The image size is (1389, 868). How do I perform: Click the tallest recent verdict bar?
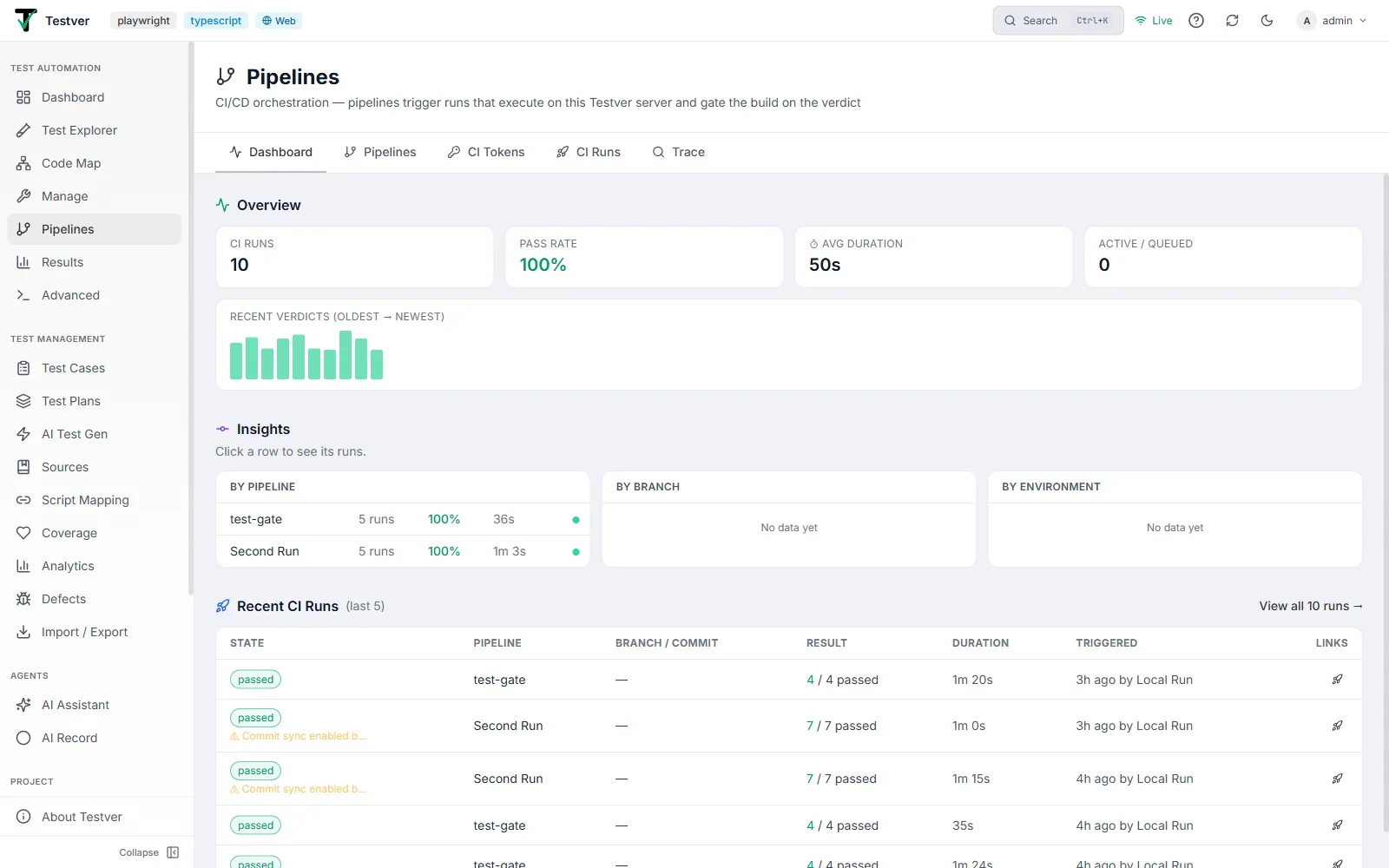346,355
